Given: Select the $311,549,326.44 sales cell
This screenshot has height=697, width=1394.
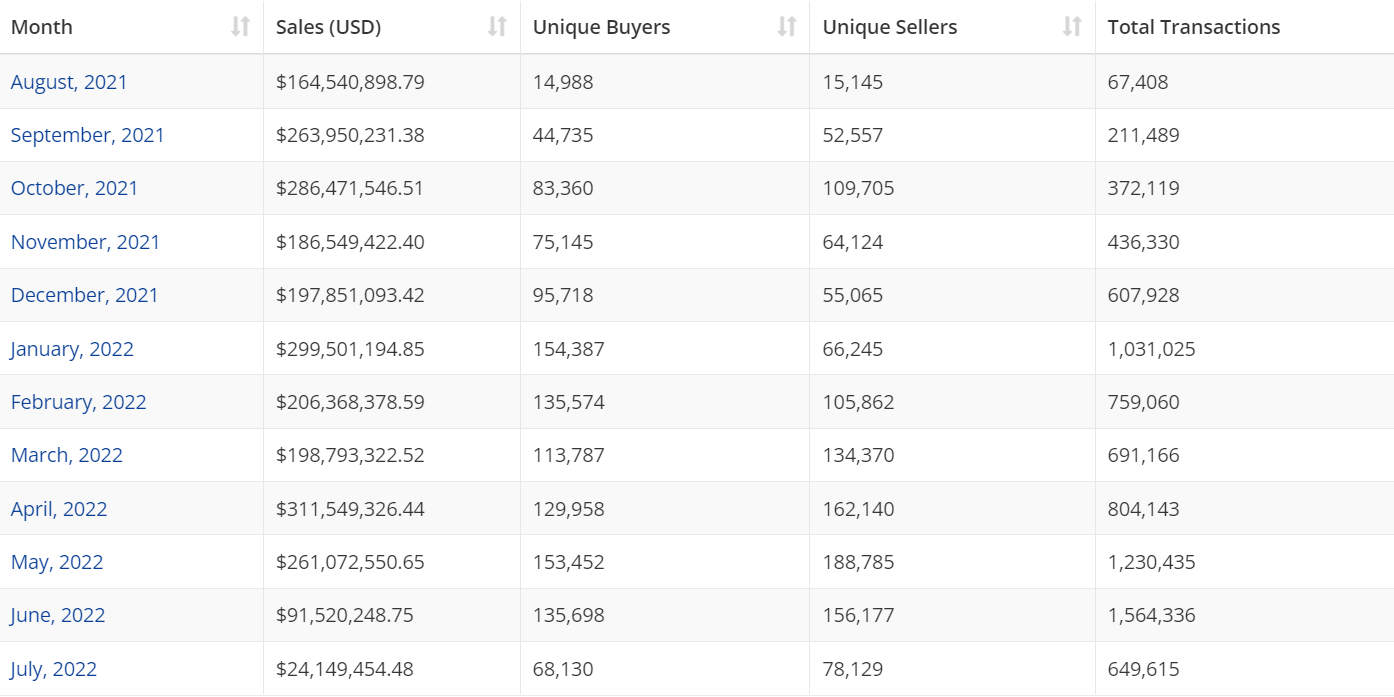Looking at the screenshot, I should (350, 509).
